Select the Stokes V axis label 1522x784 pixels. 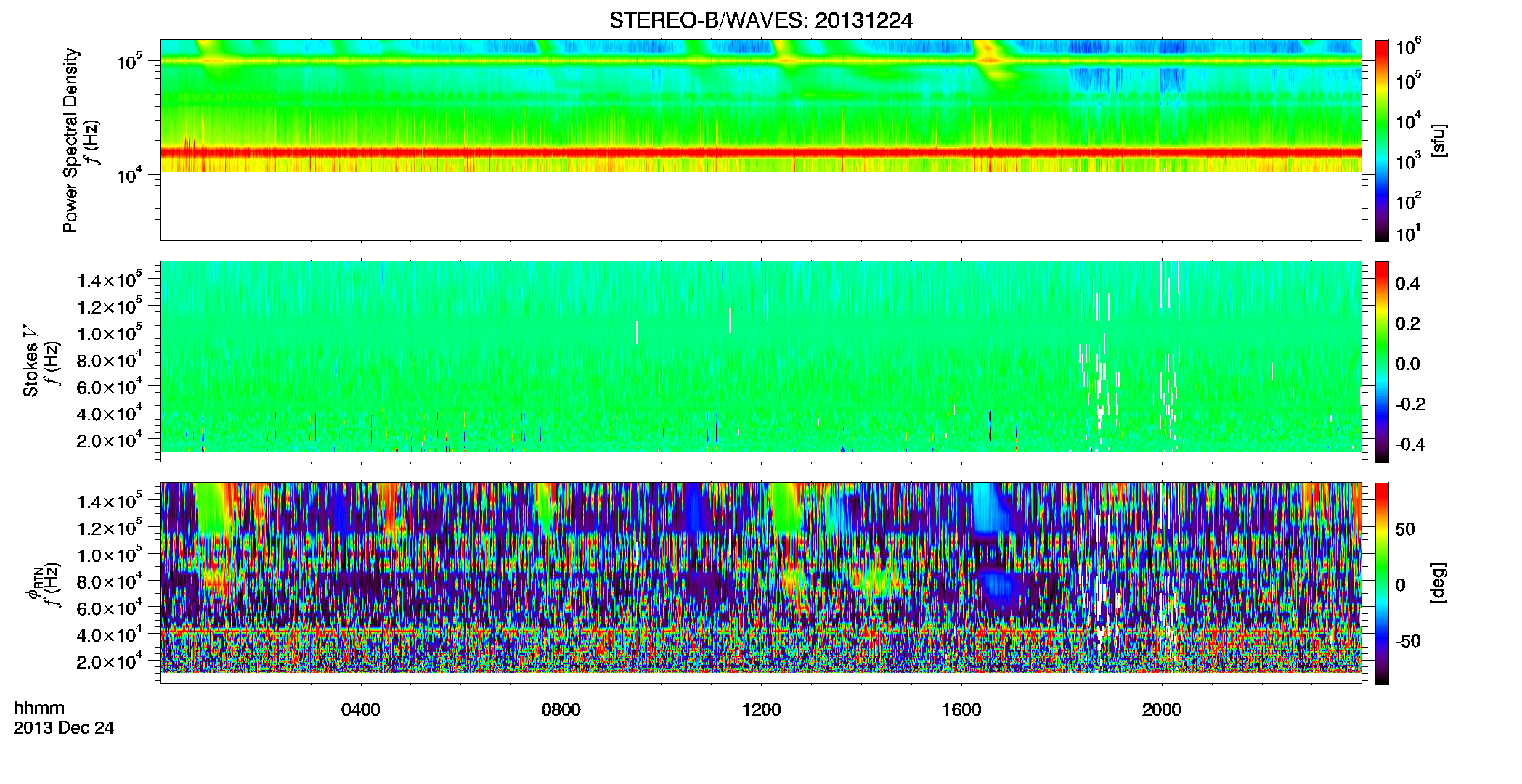coord(30,361)
